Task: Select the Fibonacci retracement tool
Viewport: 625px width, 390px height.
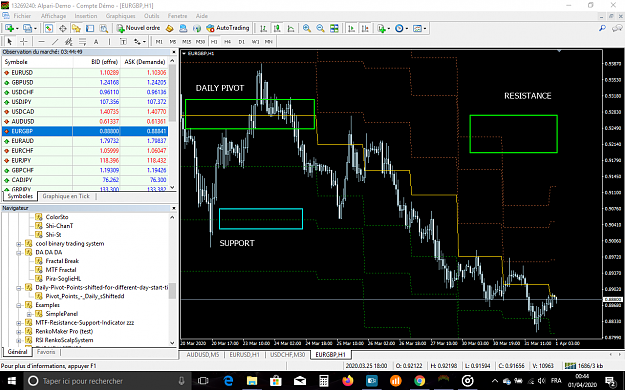Action: (x=83, y=41)
